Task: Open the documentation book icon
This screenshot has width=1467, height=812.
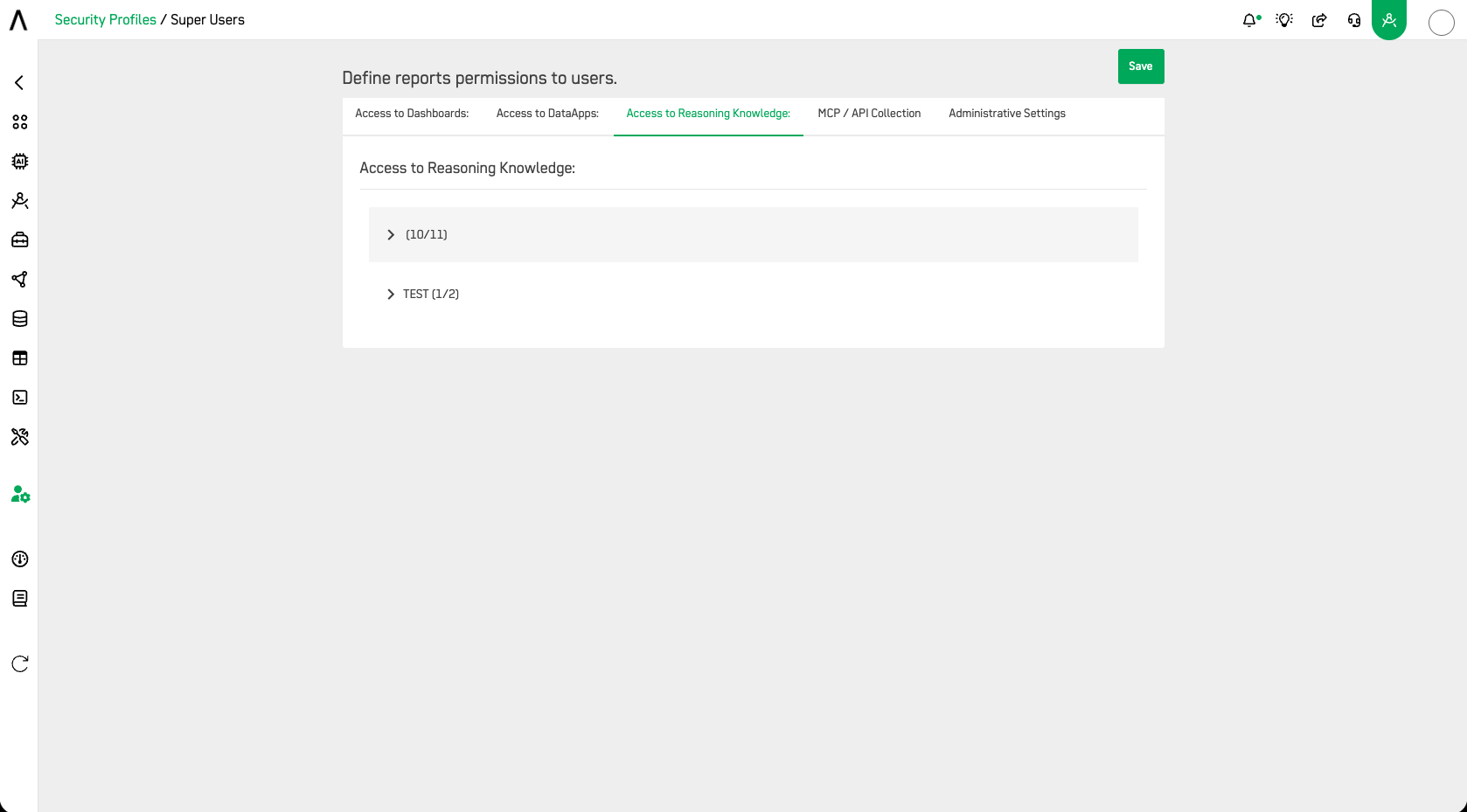Action: pos(20,599)
